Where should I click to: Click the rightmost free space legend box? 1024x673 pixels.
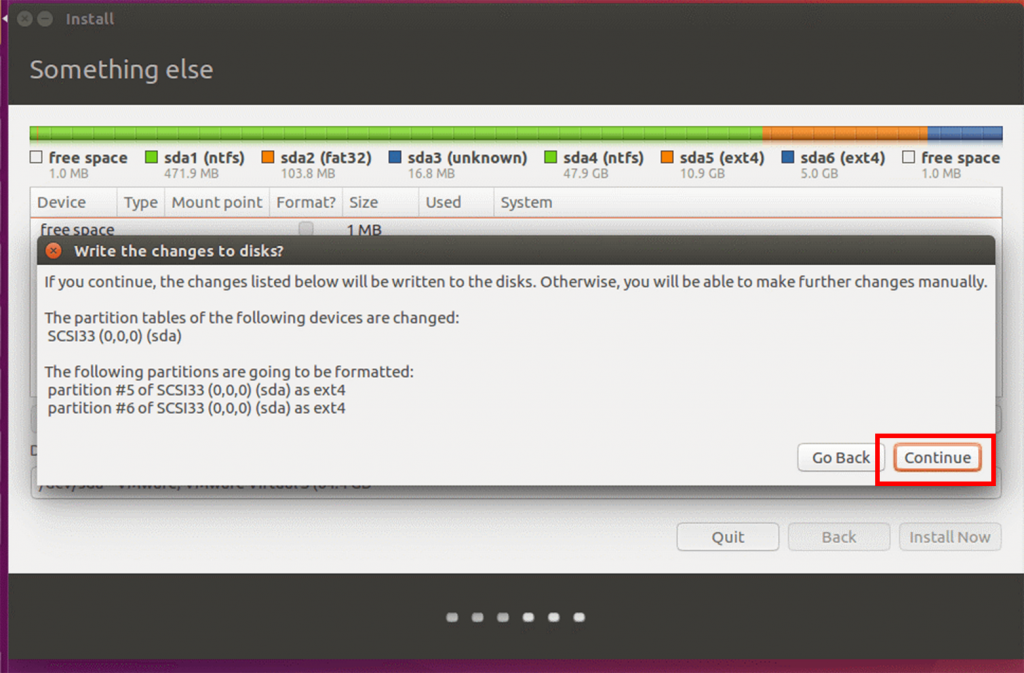point(909,157)
